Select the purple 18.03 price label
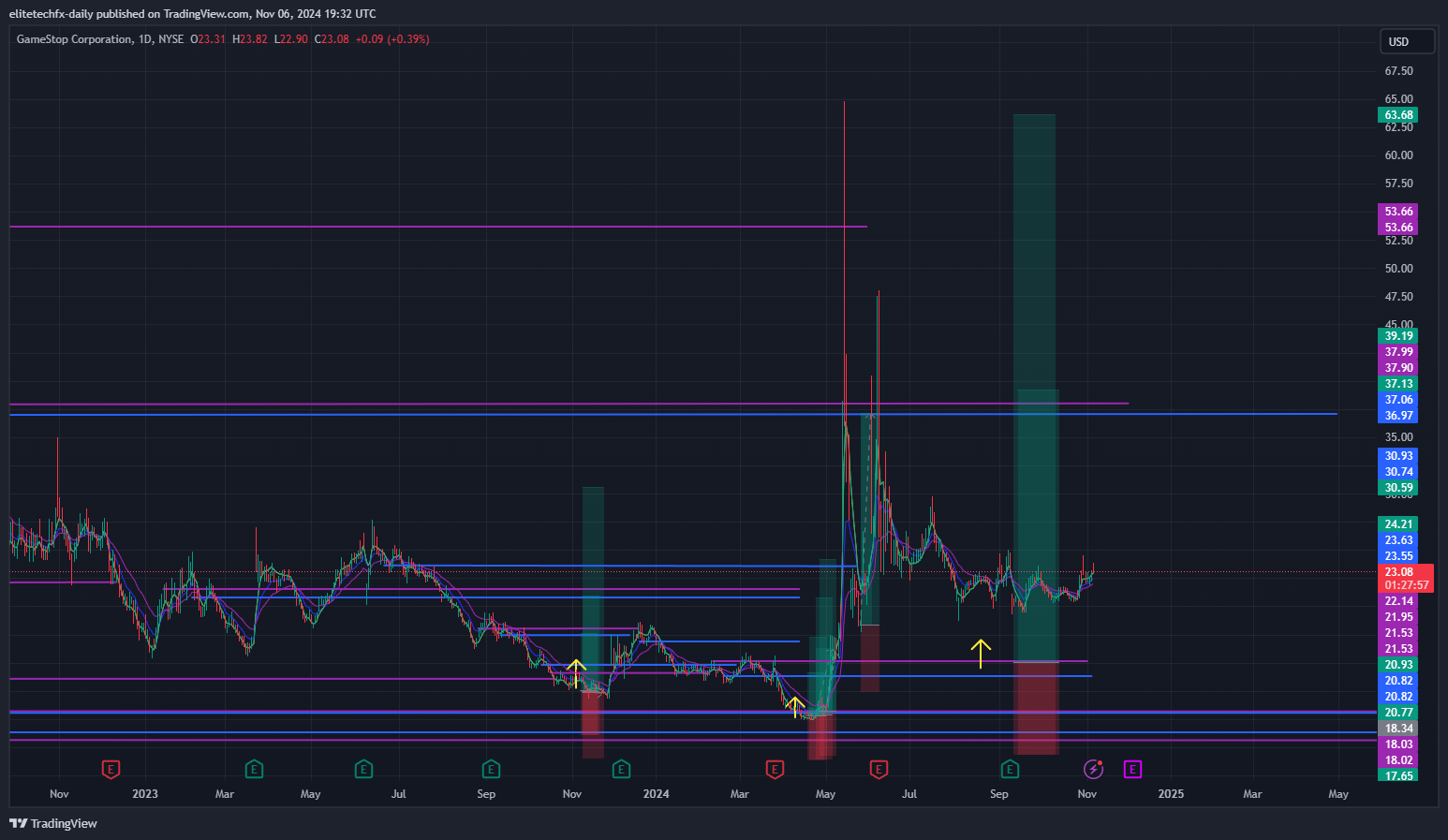This screenshot has width=1448, height=840. pos(1397,744)
